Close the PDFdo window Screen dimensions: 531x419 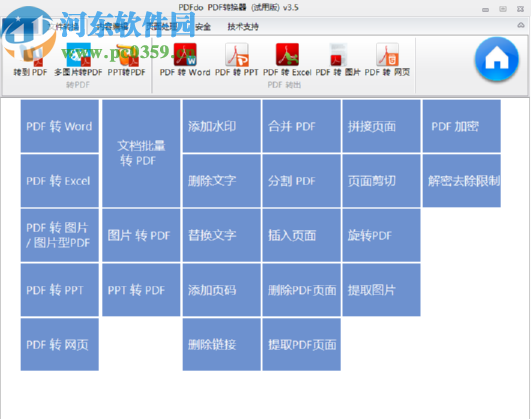[521, 9]
